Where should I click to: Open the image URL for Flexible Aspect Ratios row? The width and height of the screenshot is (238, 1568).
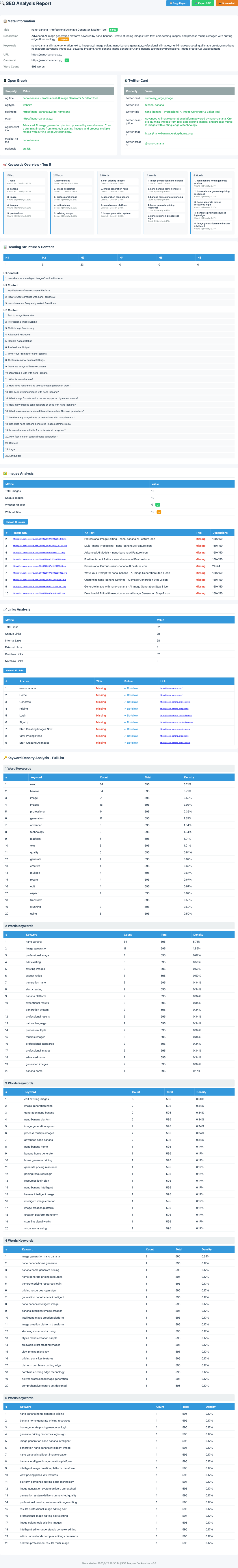pyautogui.click(x=40, y=559)
